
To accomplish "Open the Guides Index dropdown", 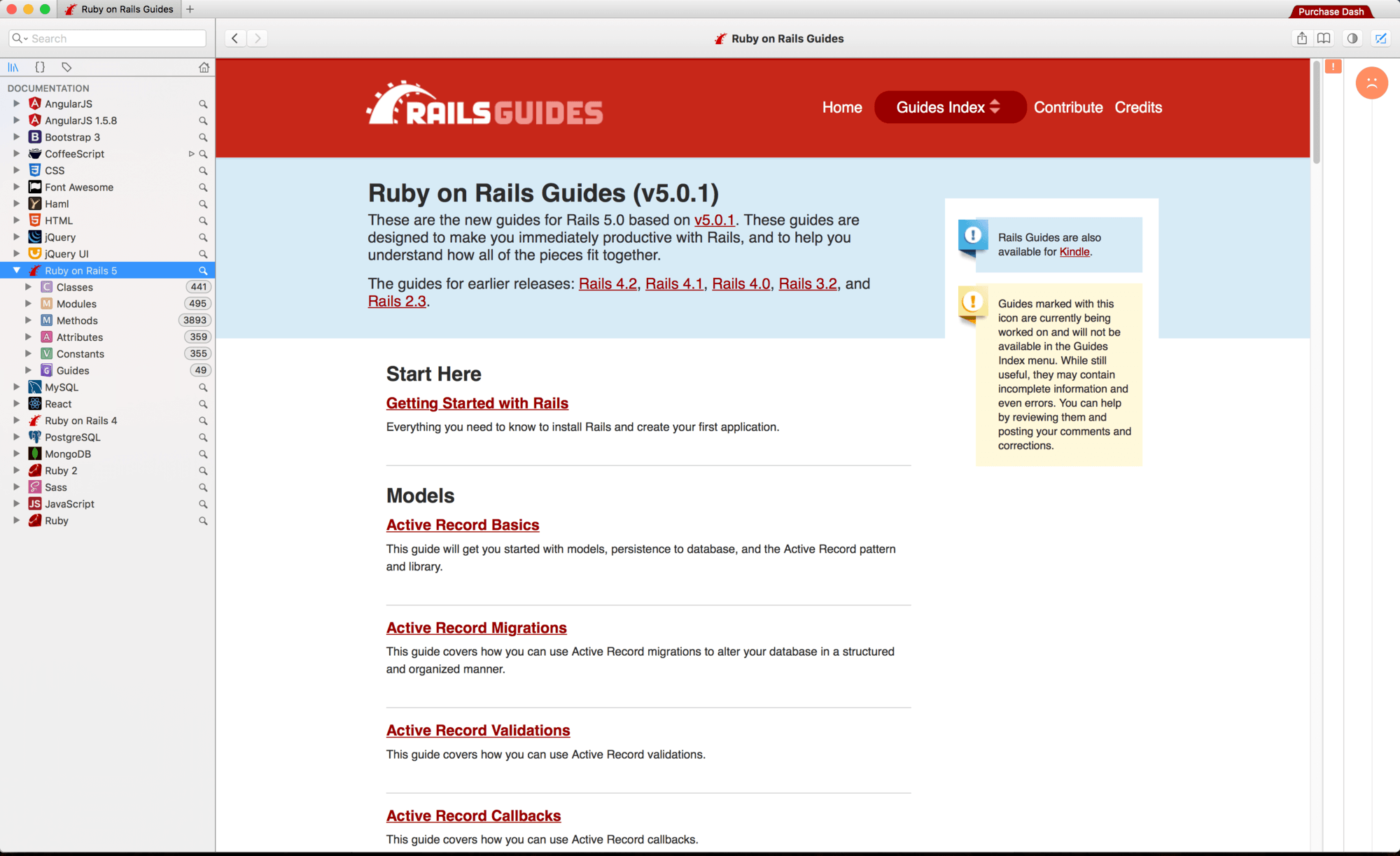I will tap(950, 107).
